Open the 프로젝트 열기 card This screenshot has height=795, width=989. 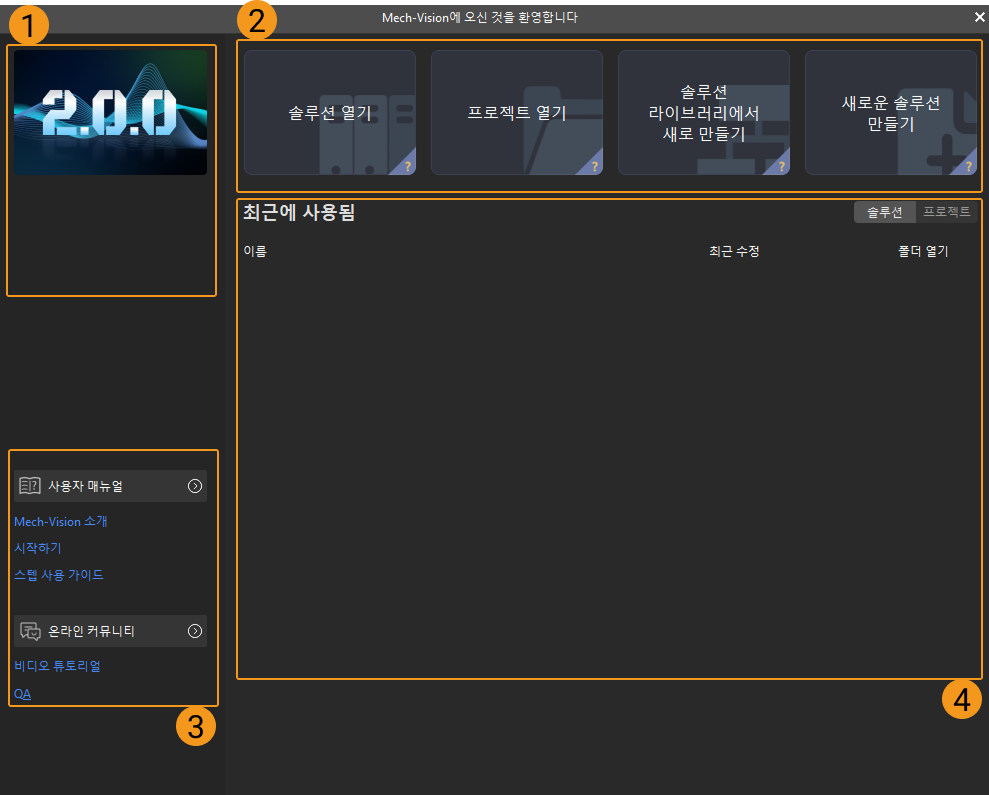click(517, 112)
